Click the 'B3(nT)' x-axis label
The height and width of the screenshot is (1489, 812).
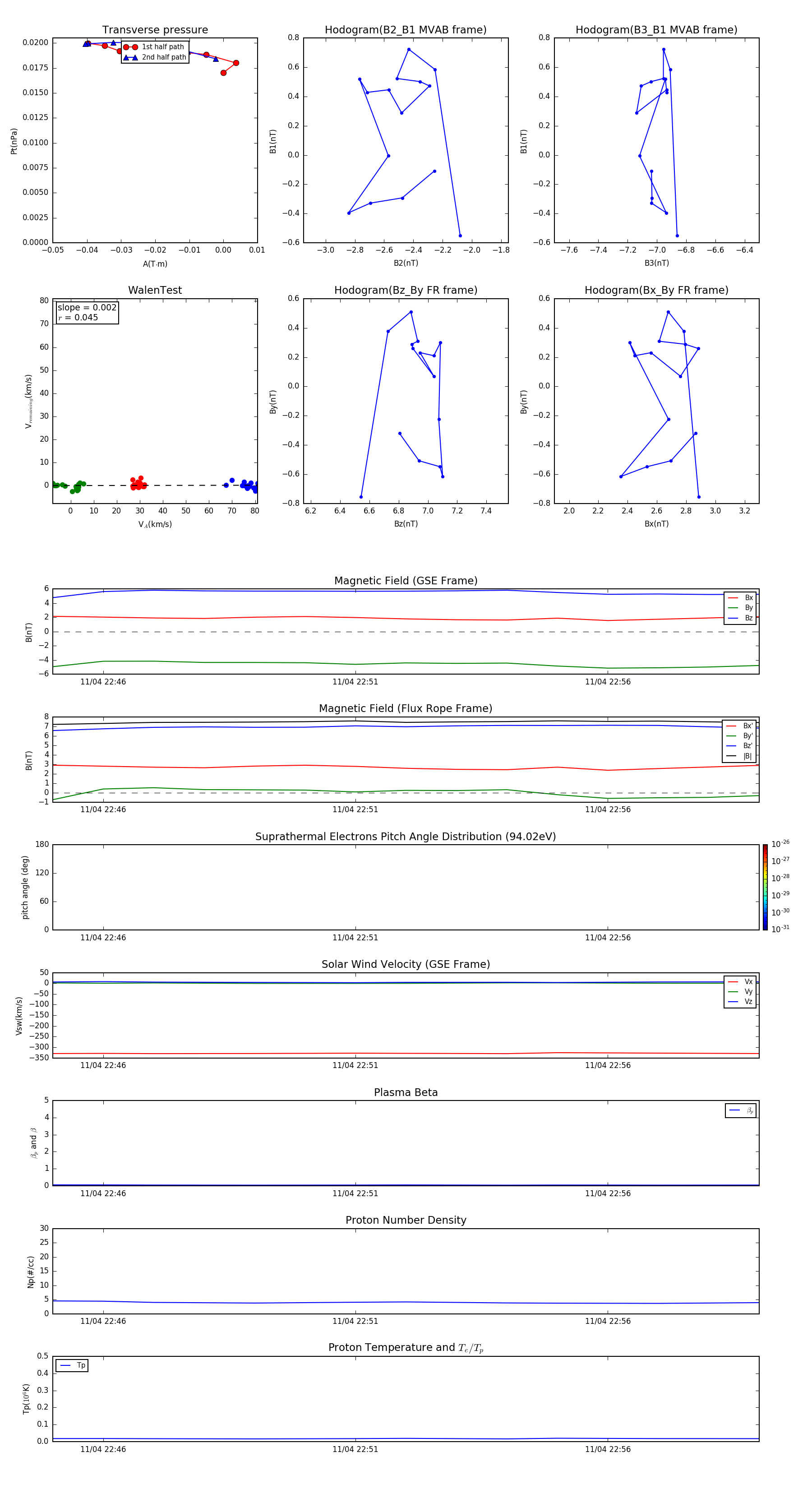(x=656, y=263)
